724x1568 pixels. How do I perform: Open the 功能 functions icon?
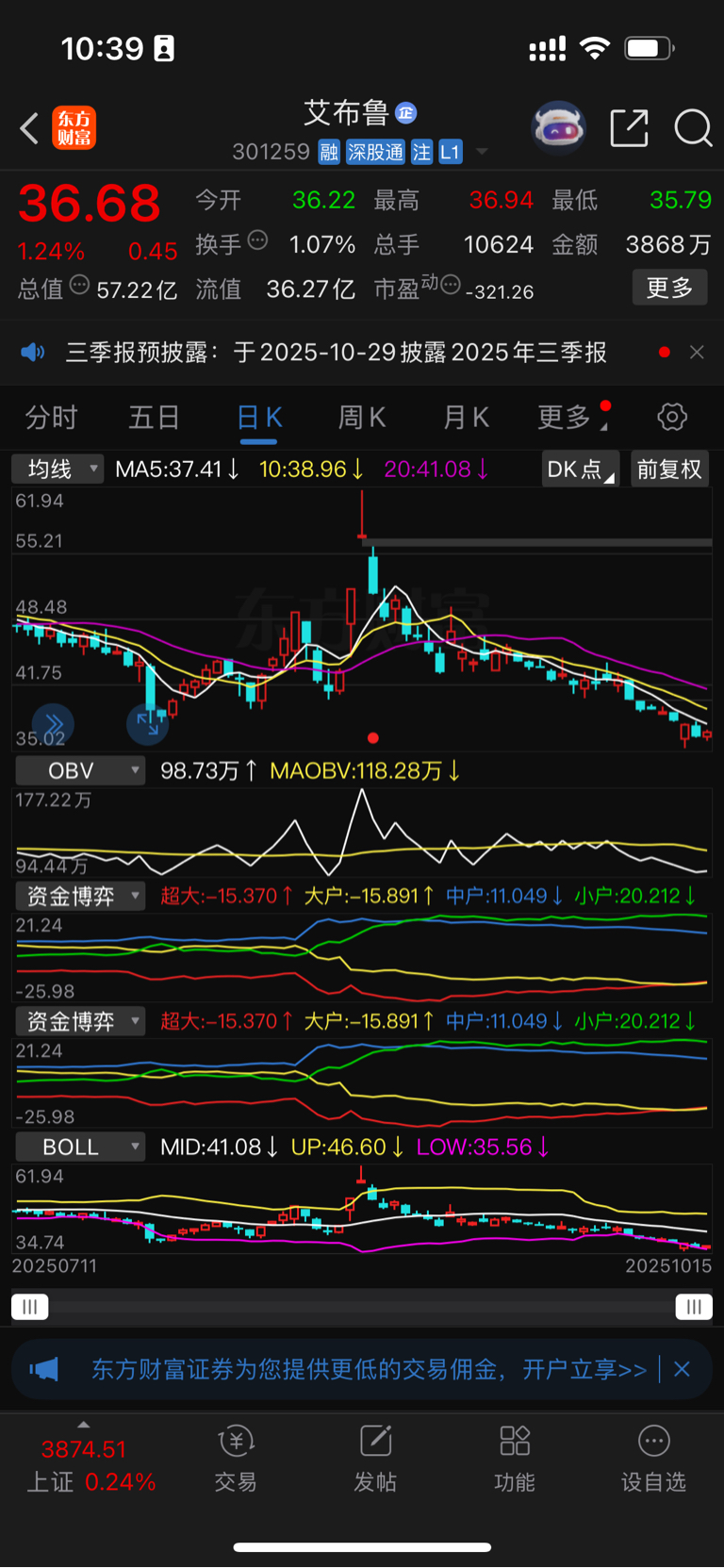pyautogui.click(x=515, y=1459)
